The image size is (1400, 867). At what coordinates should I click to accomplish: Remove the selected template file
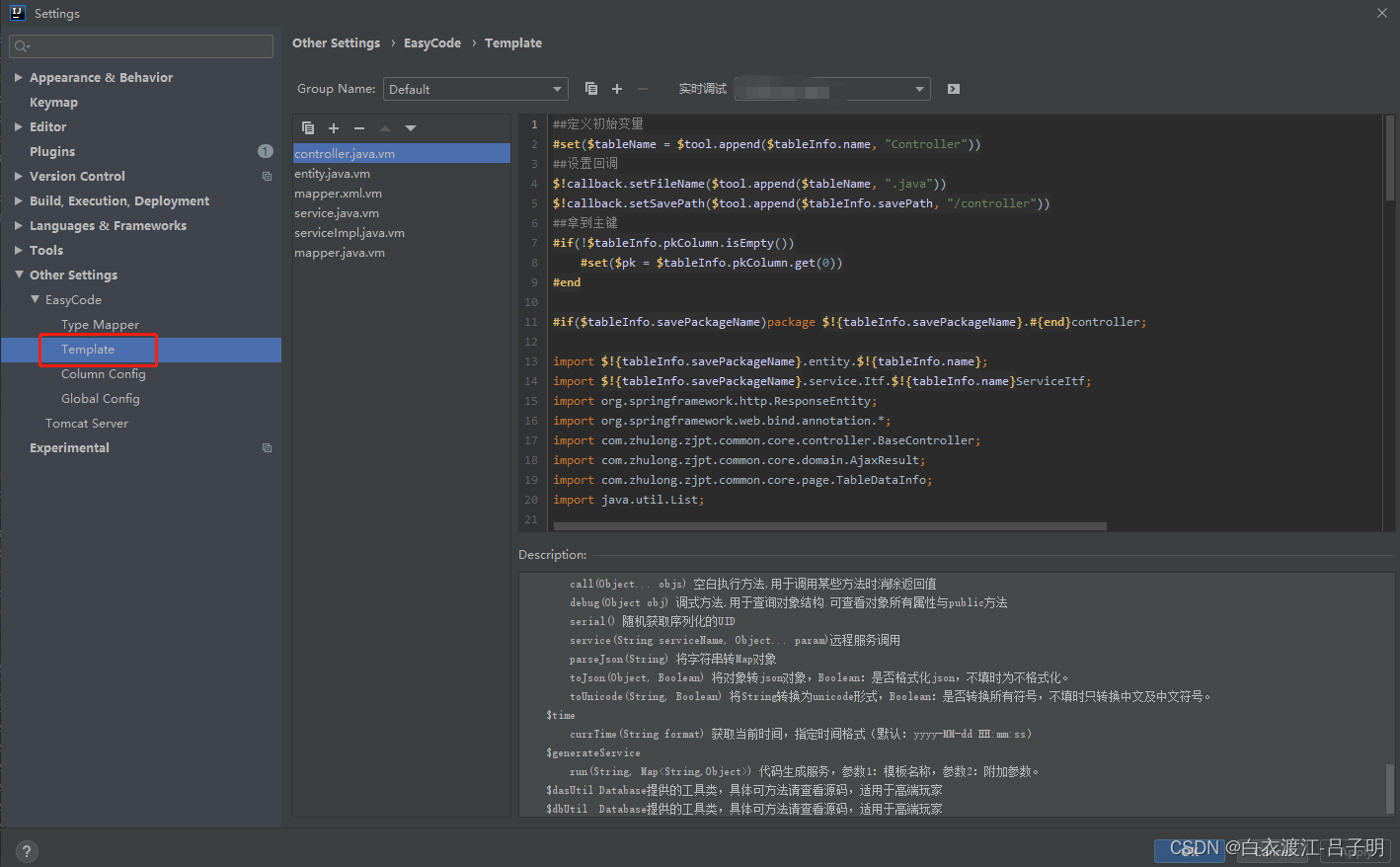(x=359, y=128)
